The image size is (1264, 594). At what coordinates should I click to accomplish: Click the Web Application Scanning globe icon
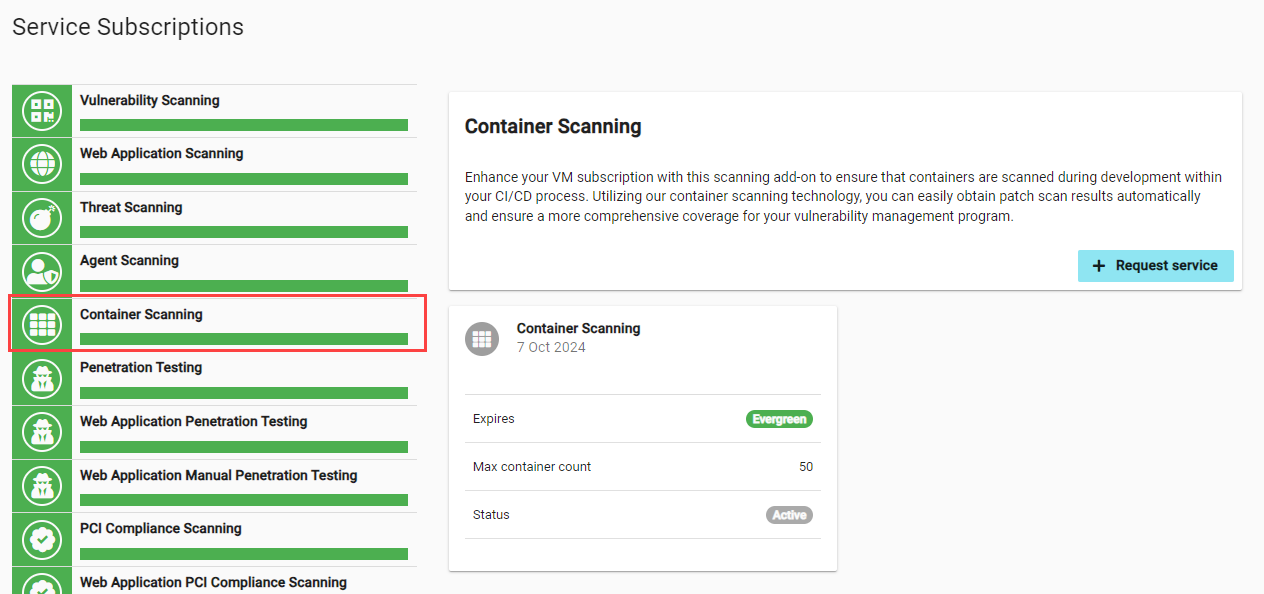tap(41, 164)
